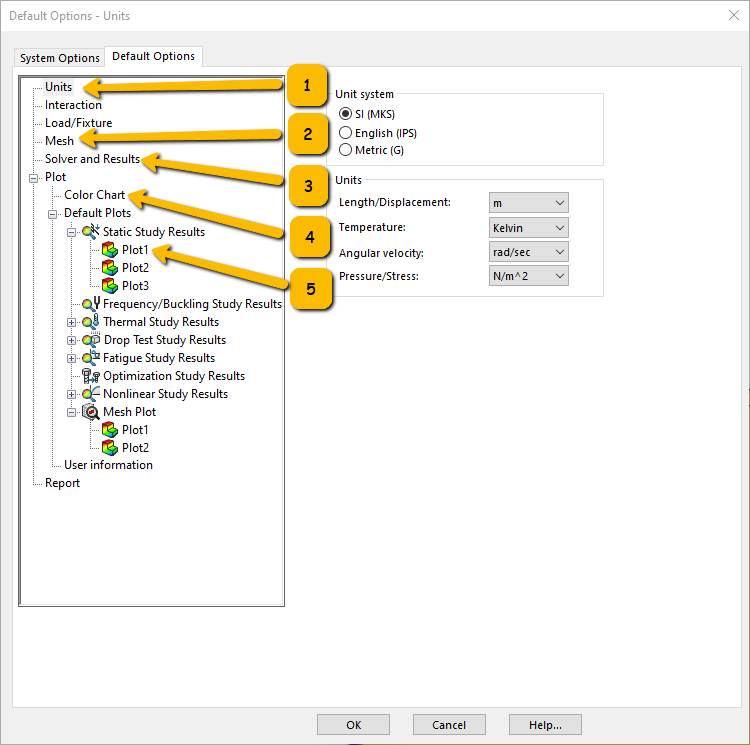Click Plot1 icon under Mesh Plot
Image resolution: width=750 pixels, height=745 pixels.
point(110,430)
